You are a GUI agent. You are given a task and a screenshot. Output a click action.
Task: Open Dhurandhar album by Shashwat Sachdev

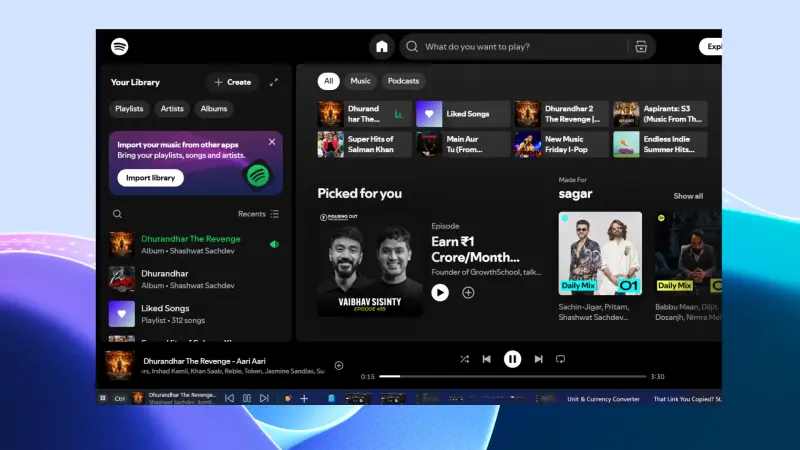coord(195,279)
